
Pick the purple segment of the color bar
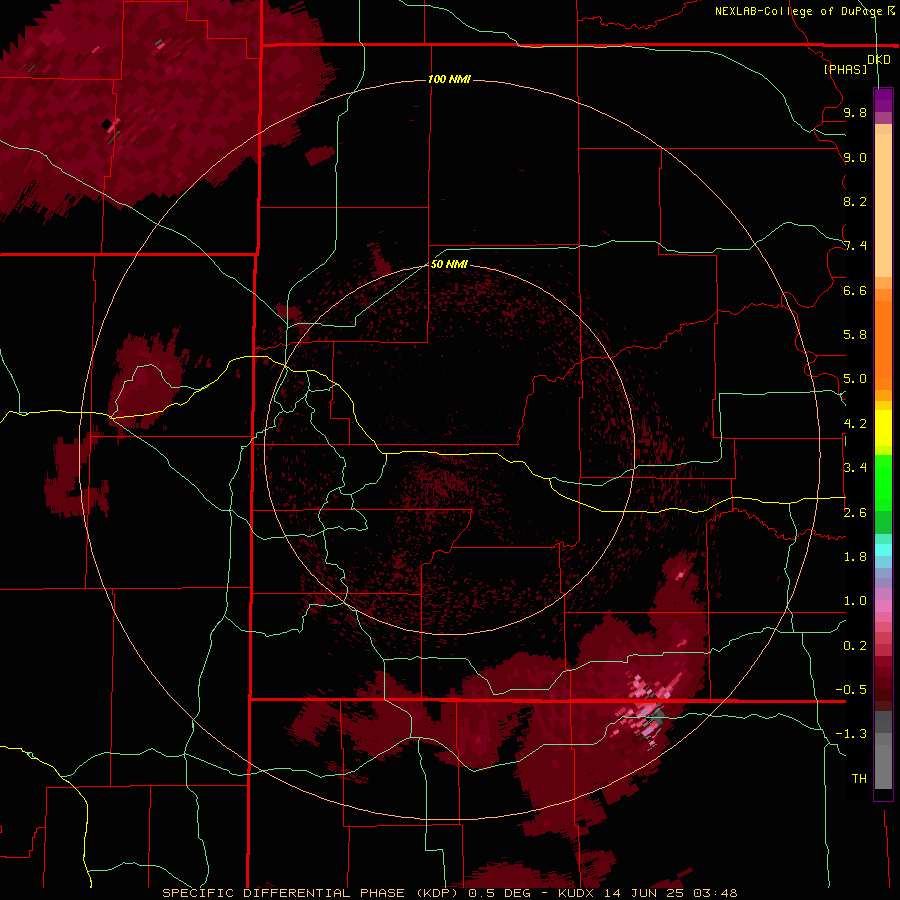click(883, 100)
